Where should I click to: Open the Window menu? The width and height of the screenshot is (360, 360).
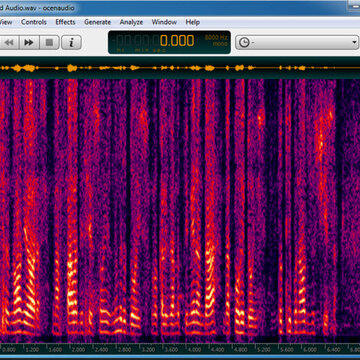(164, 22)
